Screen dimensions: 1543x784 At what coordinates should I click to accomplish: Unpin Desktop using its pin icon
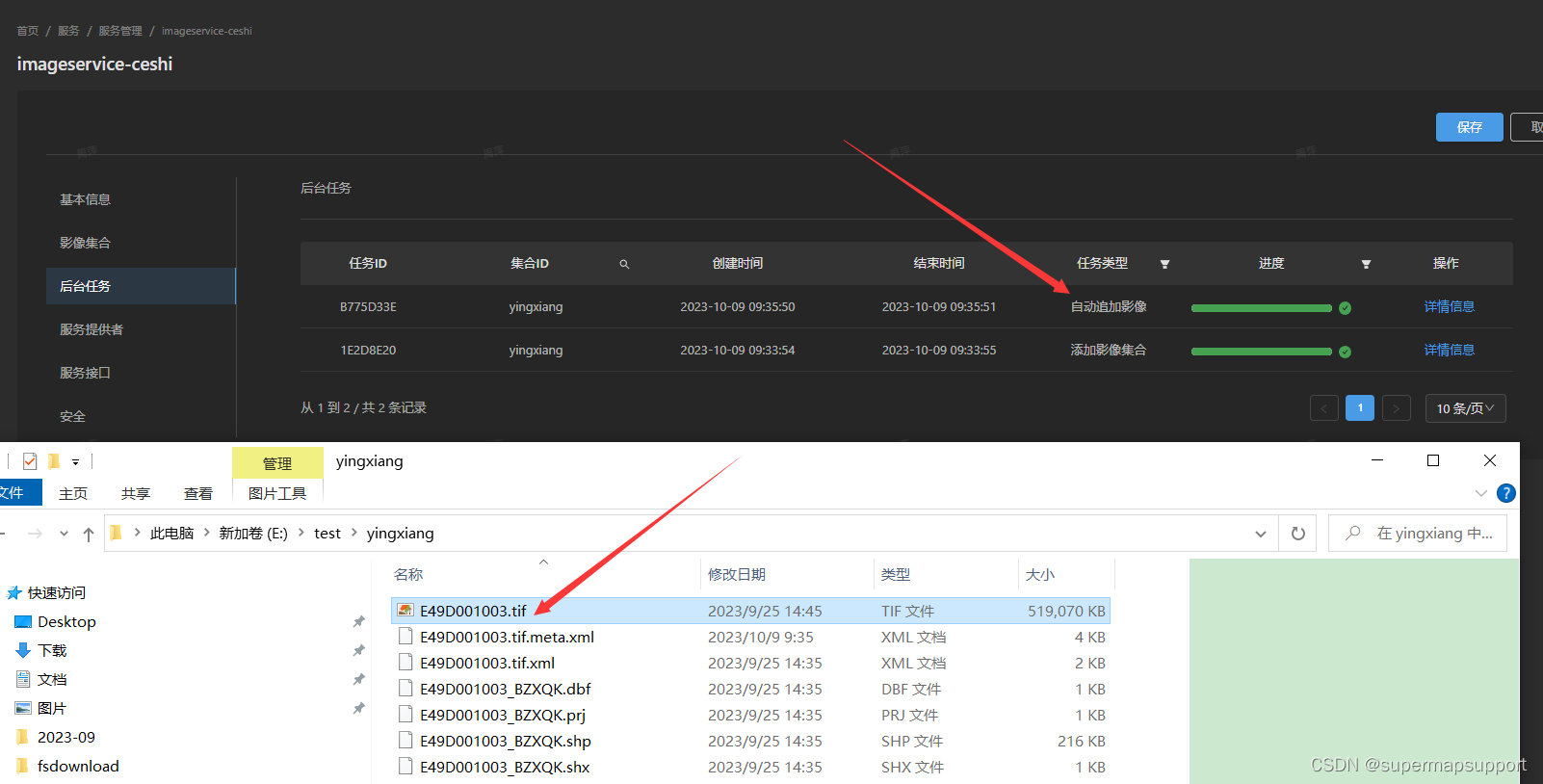tap(359, 622)
